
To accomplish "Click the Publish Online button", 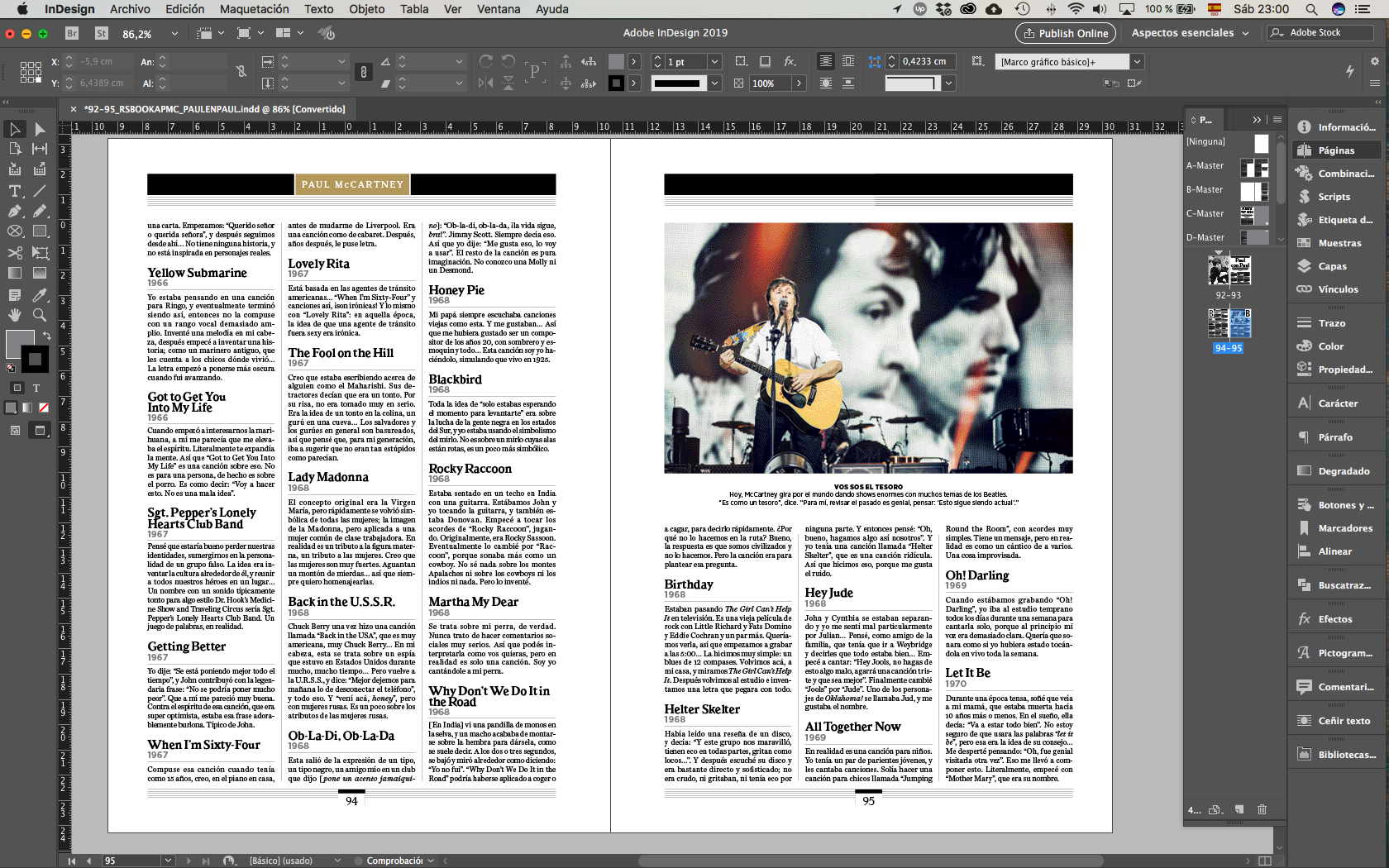I will click(x=1065, y=33).
